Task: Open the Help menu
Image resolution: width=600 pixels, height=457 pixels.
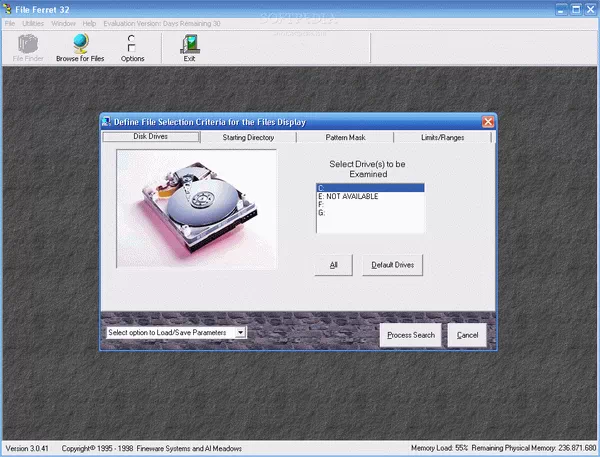Action: pyautogui.click(x=89, y=24)
